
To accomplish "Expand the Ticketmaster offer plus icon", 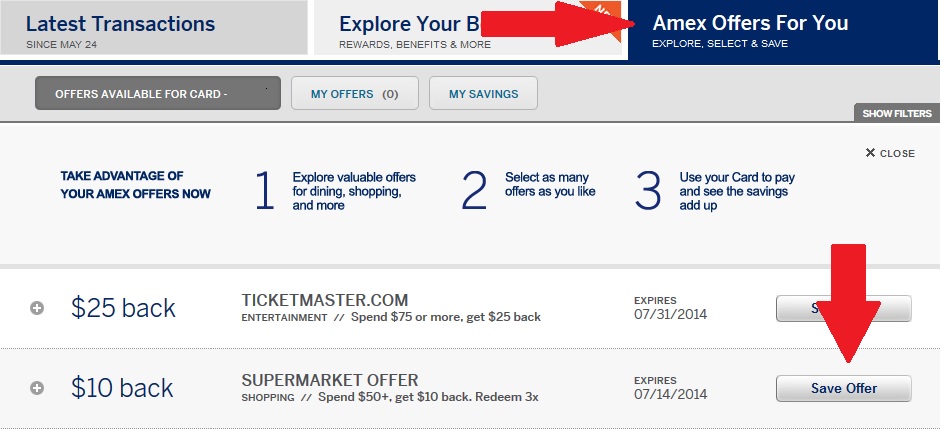I will [37, 308].
